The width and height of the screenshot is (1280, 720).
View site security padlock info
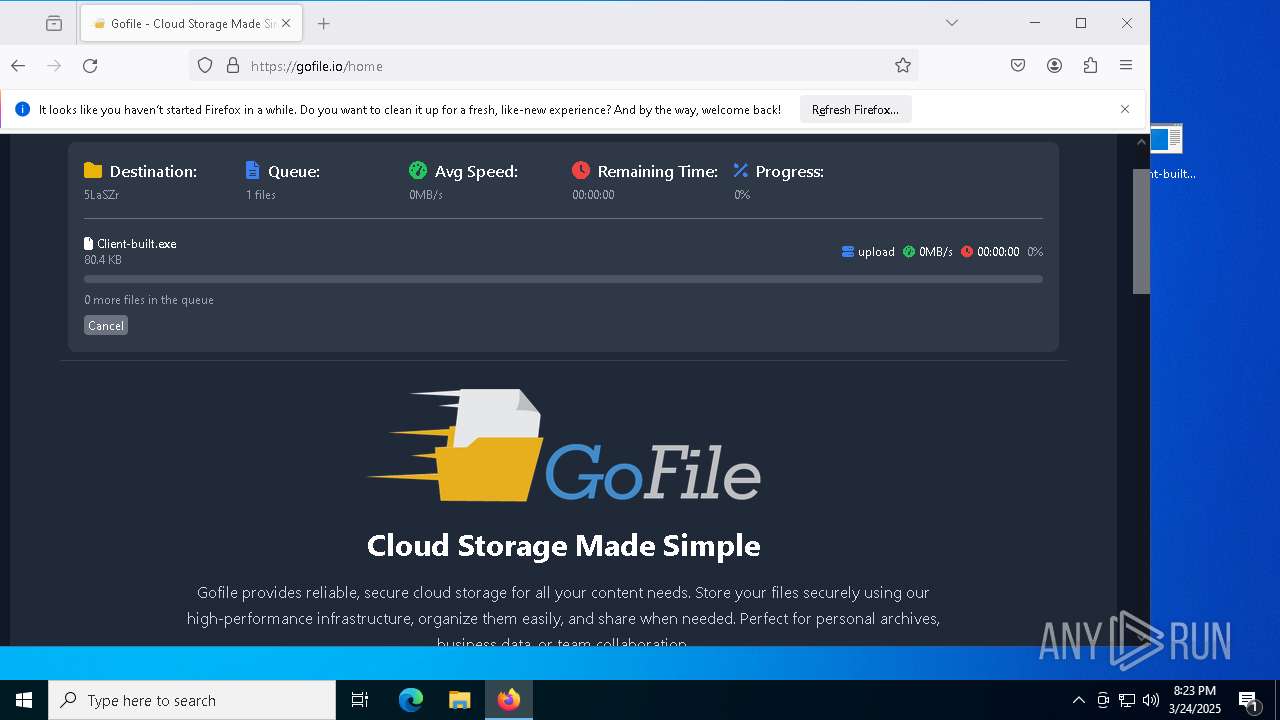pyautogui.click(x=233, y=66)
